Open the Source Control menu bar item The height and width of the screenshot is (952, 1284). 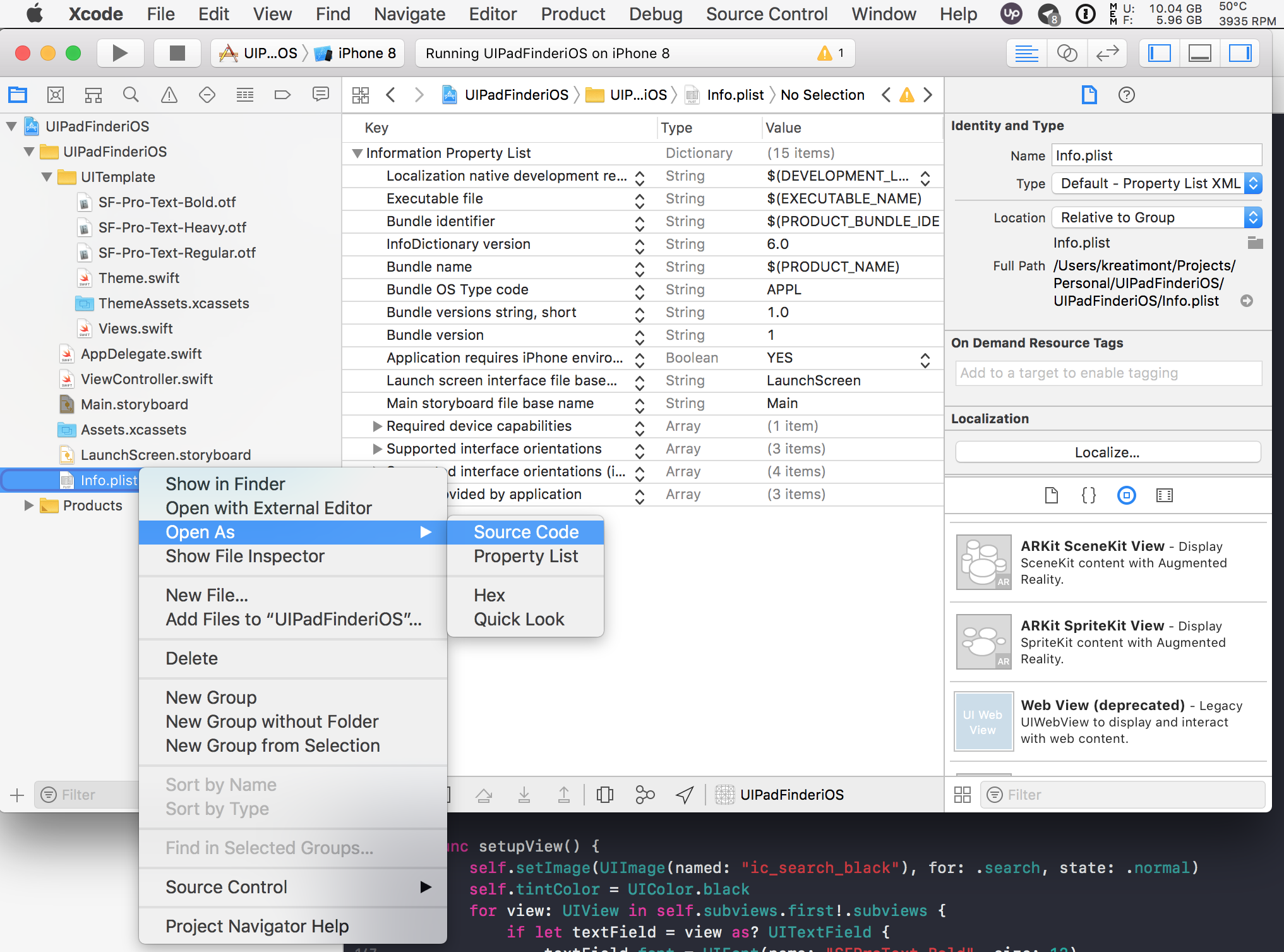point(767,14)
